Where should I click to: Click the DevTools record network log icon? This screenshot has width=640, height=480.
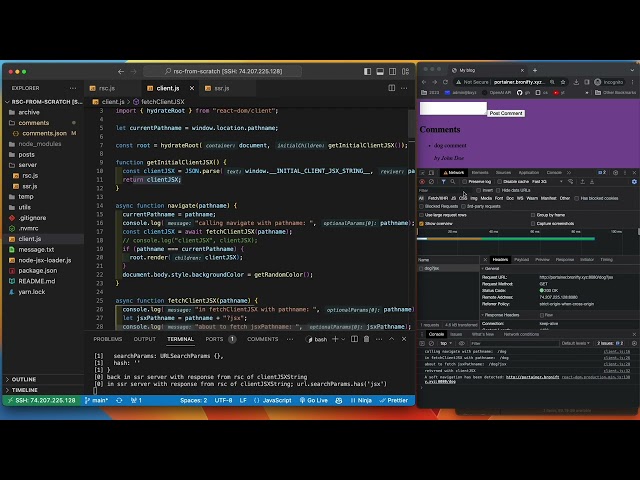pos(421,181)
